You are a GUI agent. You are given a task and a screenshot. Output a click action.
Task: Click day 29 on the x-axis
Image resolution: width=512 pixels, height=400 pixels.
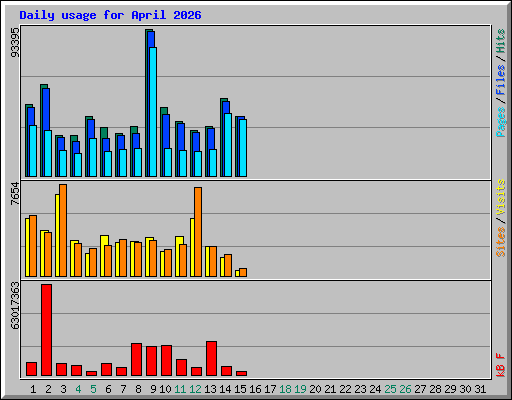[450, 389]
